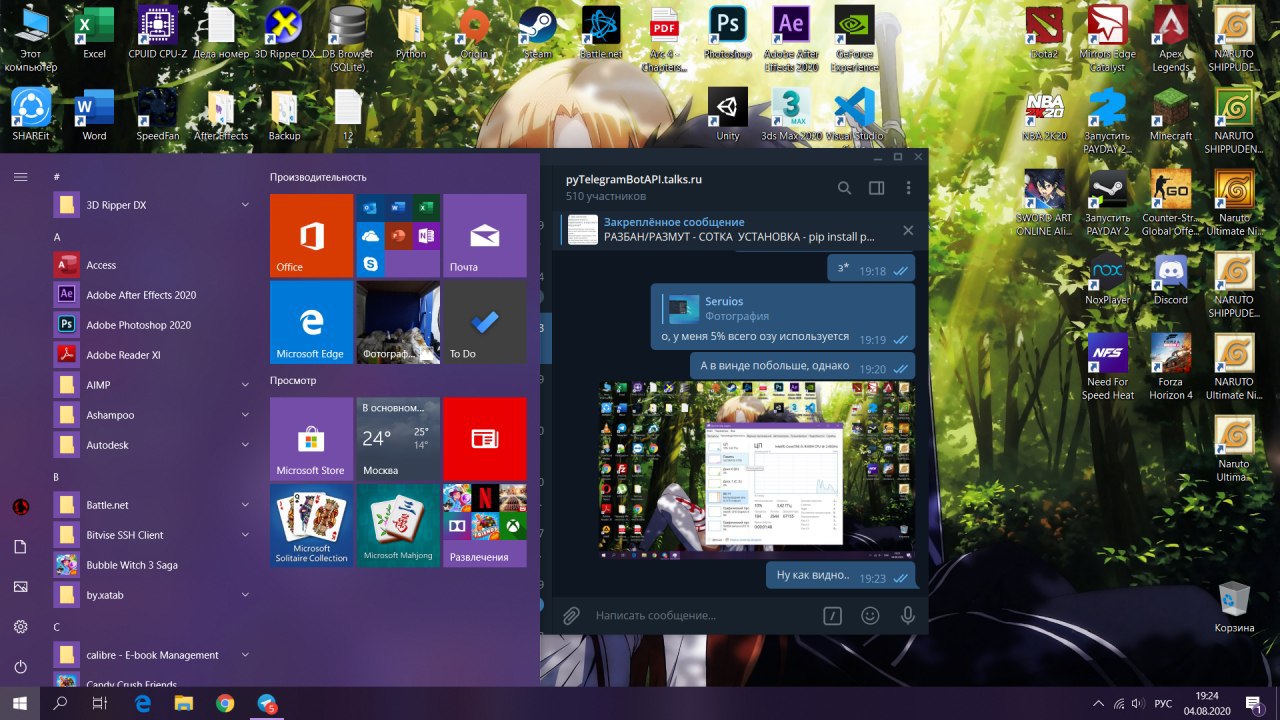Open the Microsoft Edge tile
Image resolution: width=1280 pixels, height=720 pixels.
tap(311, 322)
